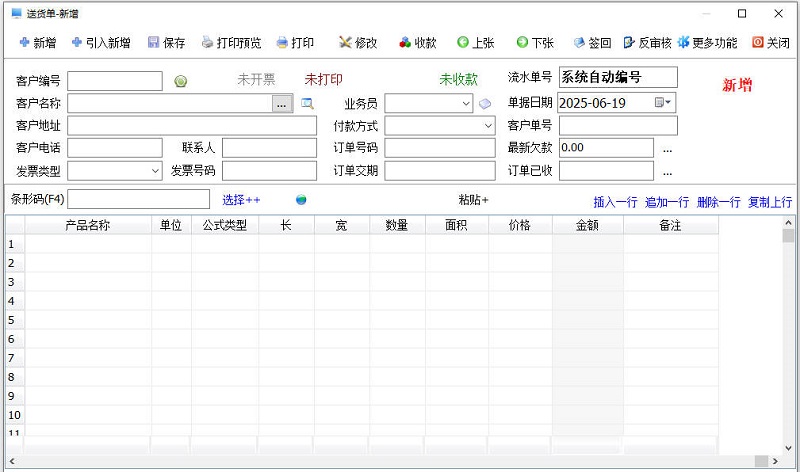Click the 签回 toolbar button
The width and height of the screenshot is (800, 472).
592,43
